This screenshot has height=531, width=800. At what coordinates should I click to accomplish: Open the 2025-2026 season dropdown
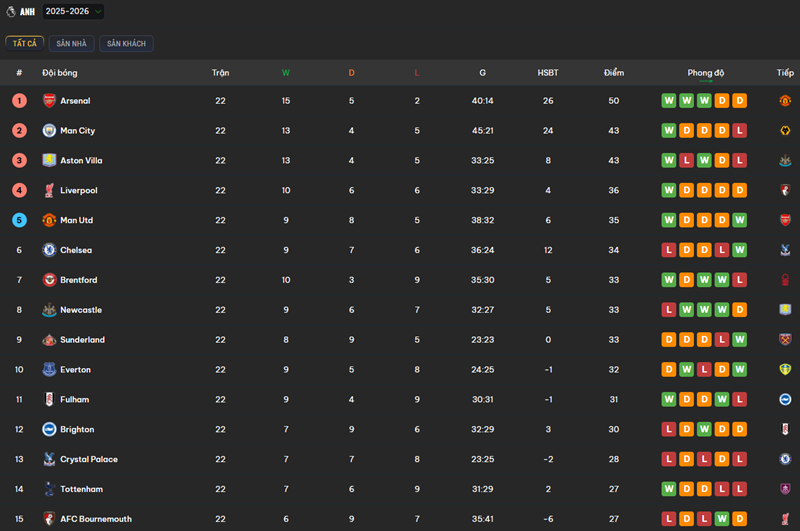pos(73,11)
